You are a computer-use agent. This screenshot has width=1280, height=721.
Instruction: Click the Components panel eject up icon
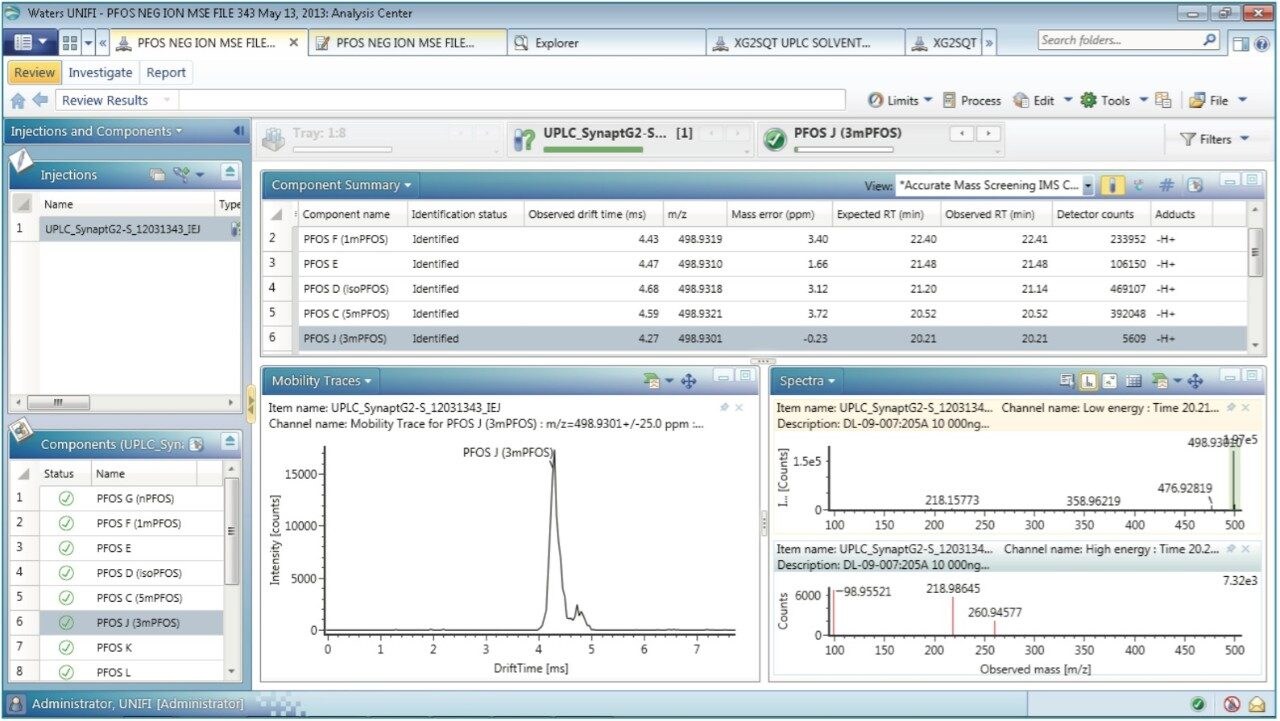pyautogui.click(x=230, y=442)
